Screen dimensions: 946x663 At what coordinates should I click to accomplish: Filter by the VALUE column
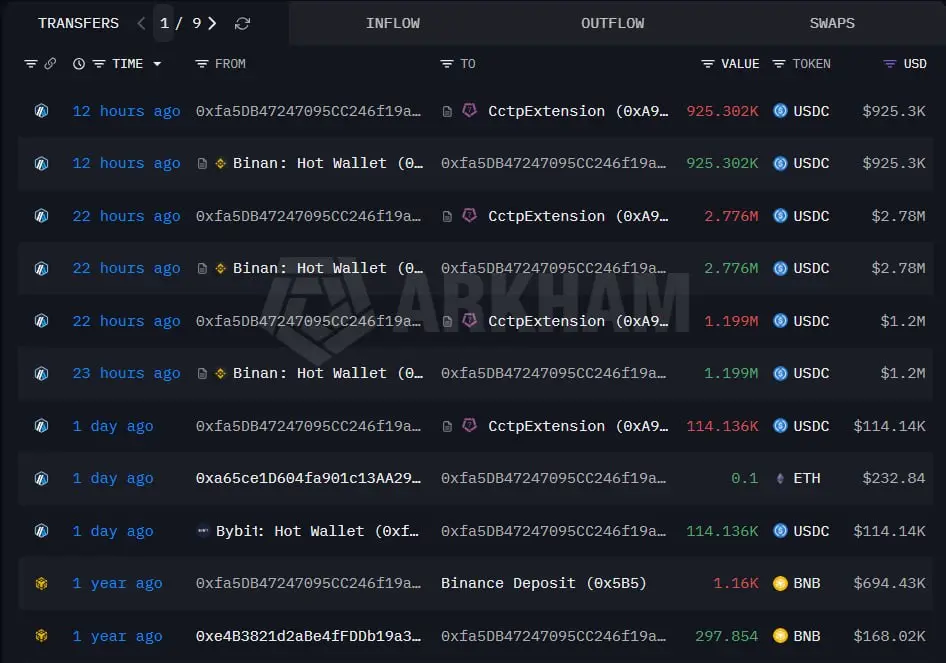(x=708, y=63)
